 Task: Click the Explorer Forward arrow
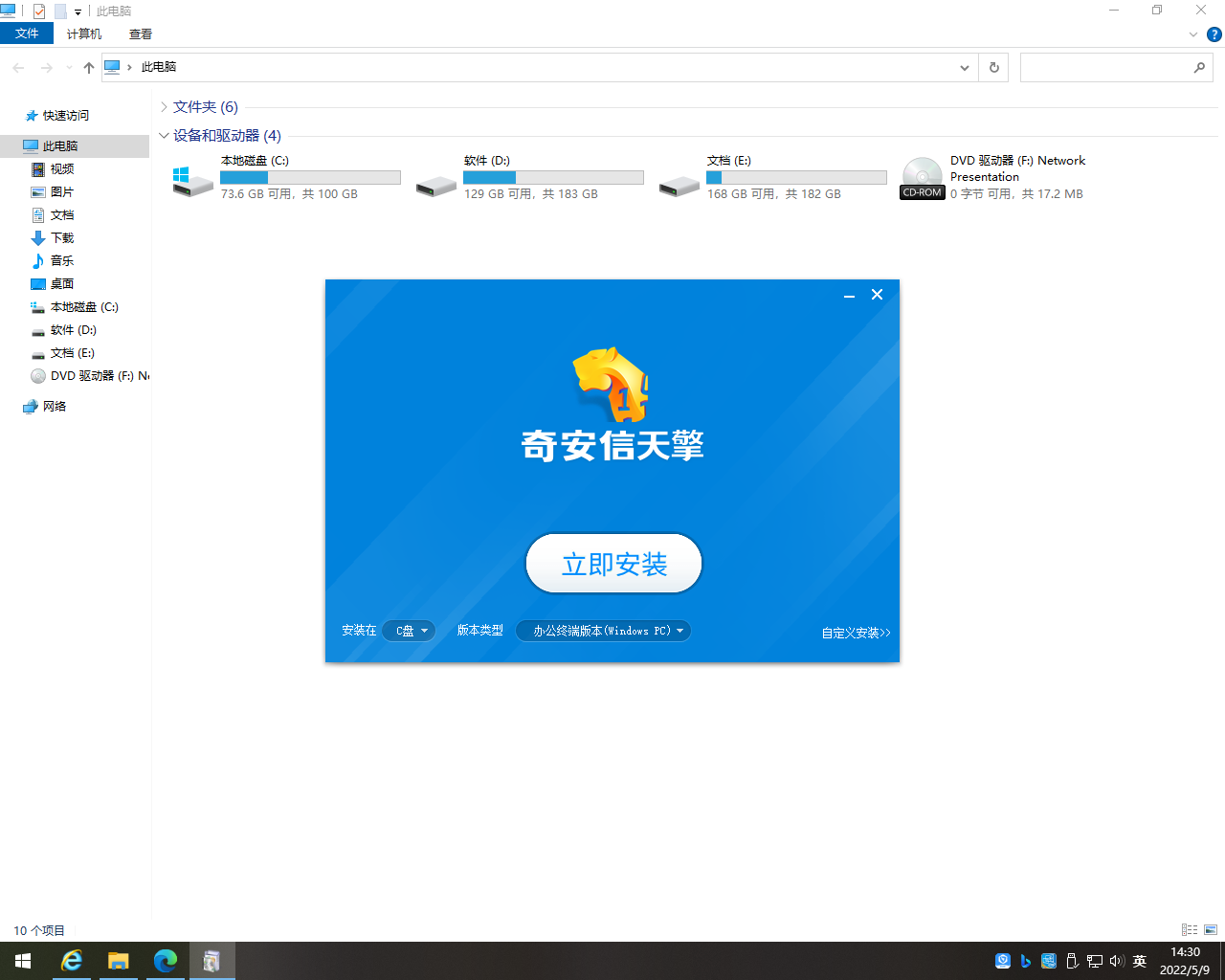[46, 67]
